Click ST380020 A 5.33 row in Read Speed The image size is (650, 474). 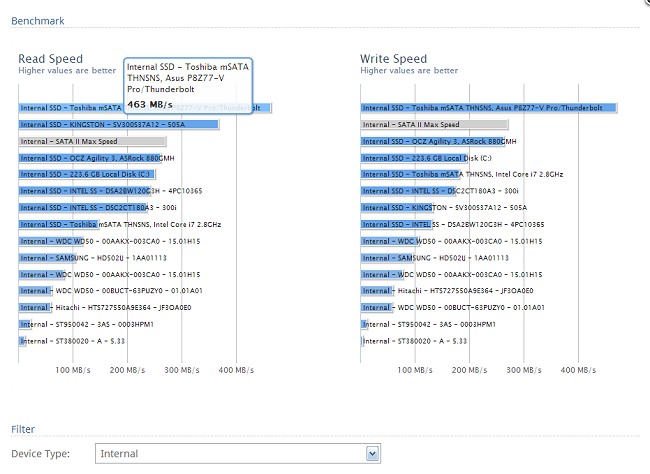tap(72, 341)
